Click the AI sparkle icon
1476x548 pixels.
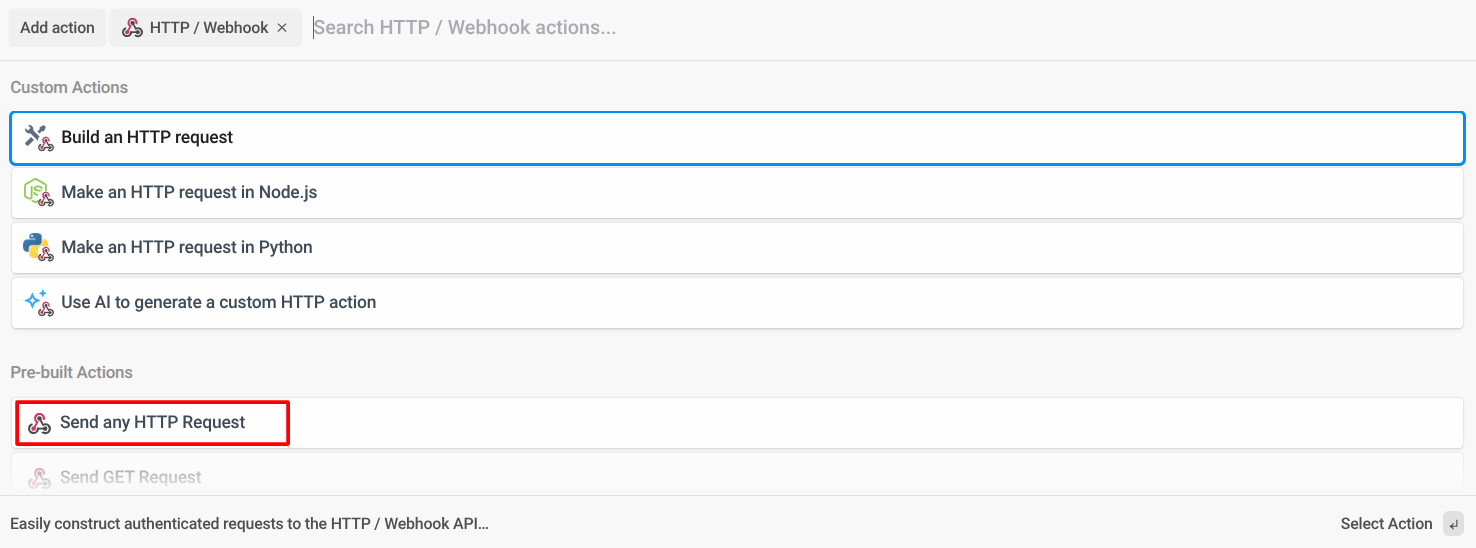click(x=38, y=302)
